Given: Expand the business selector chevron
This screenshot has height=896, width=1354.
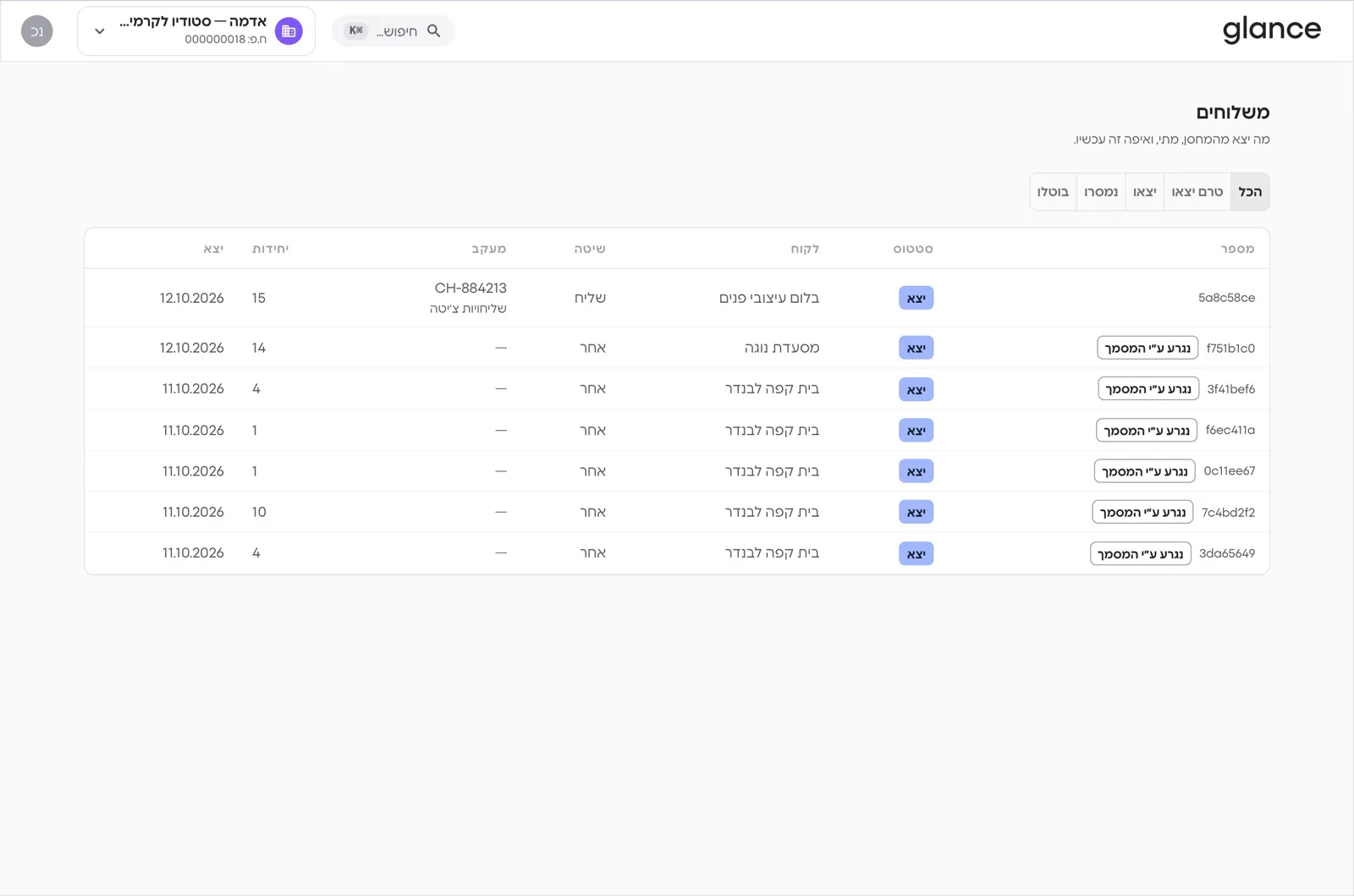Looking at the screenshot, I should coord(100,31).
